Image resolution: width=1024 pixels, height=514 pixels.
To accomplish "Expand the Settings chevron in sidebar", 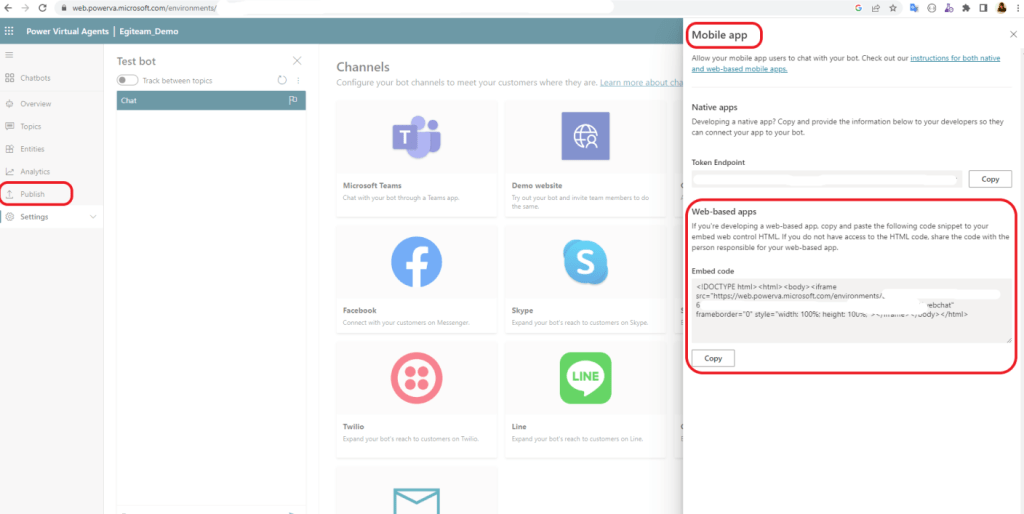I will click(x=93, y=217).
